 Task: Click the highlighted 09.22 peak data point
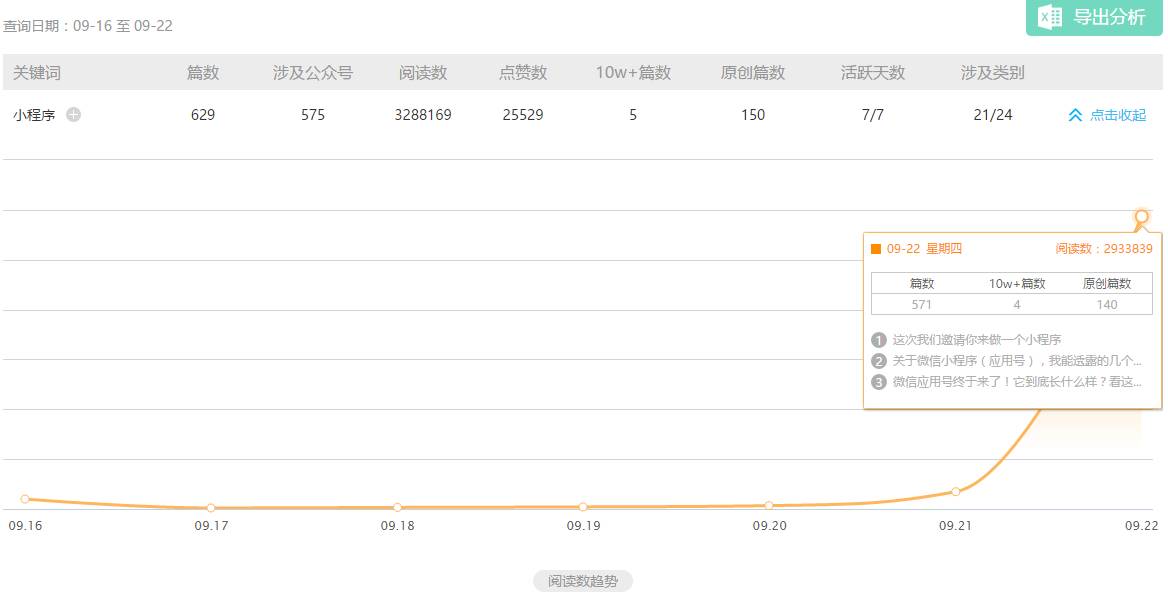pyautogui.click(x=1141, y=216)
